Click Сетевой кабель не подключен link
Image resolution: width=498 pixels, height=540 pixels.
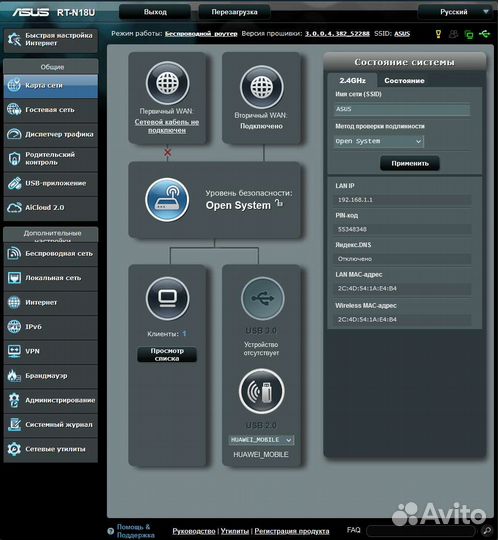click(167, 126)
